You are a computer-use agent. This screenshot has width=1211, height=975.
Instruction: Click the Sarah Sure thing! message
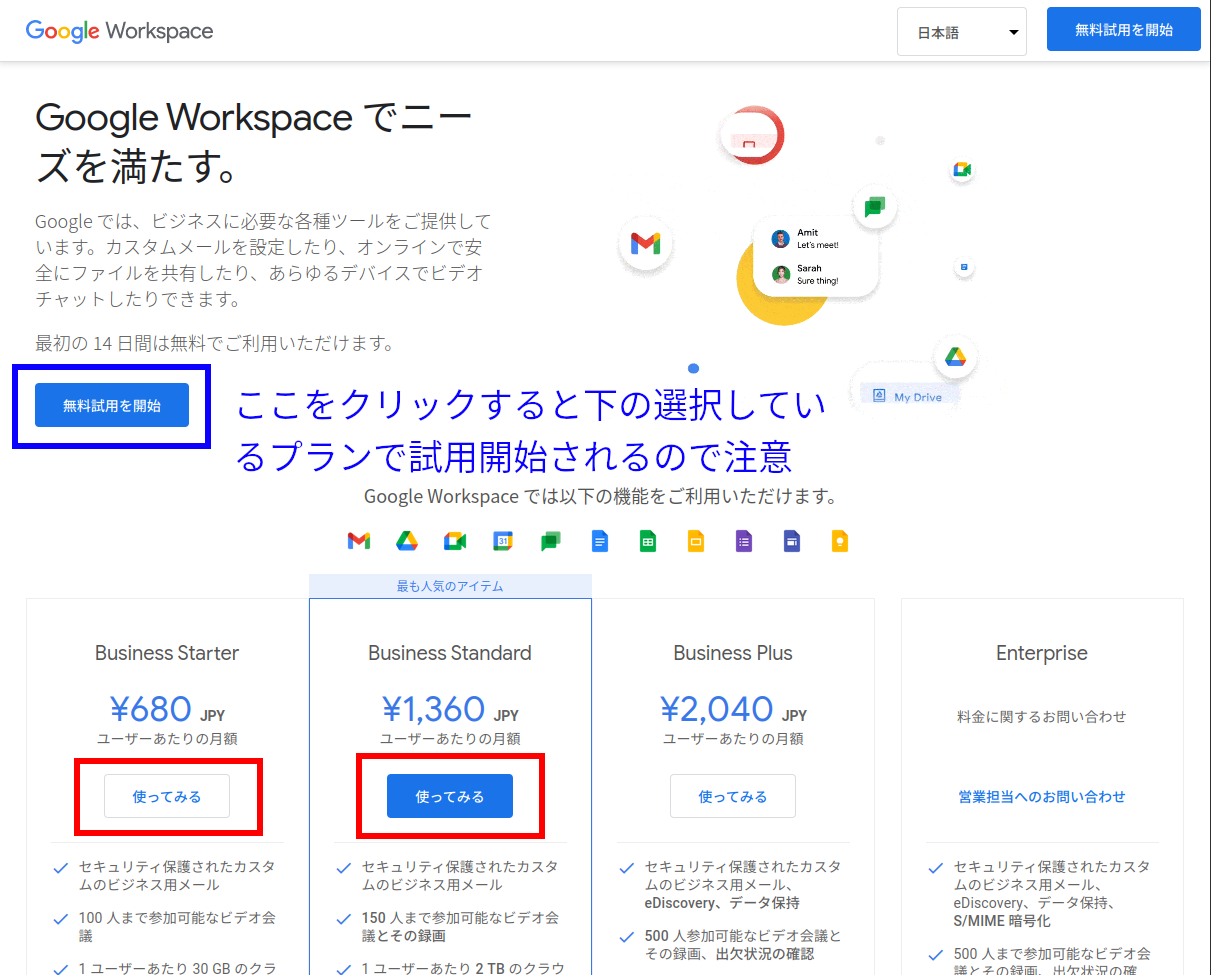click(818, 274)
